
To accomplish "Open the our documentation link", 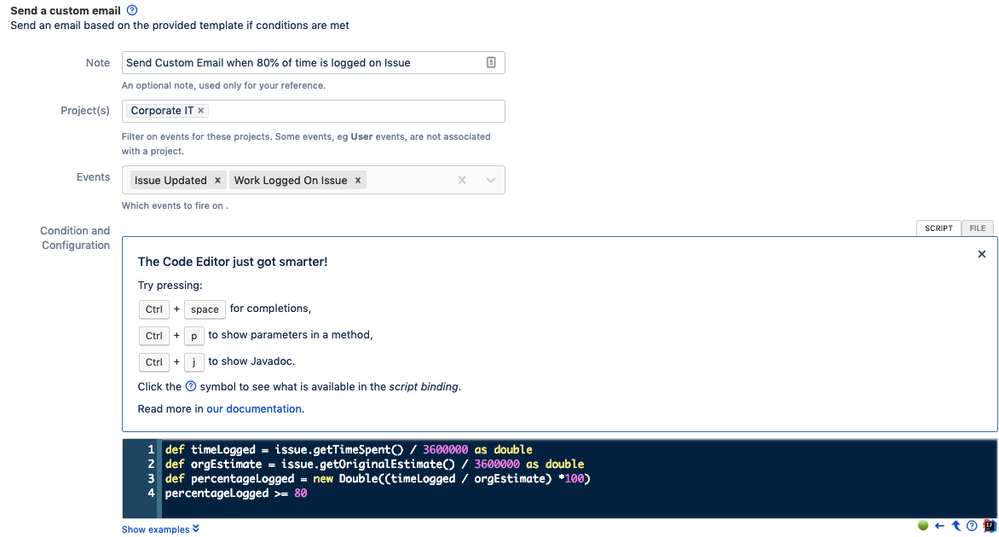I will coord(255,409).
